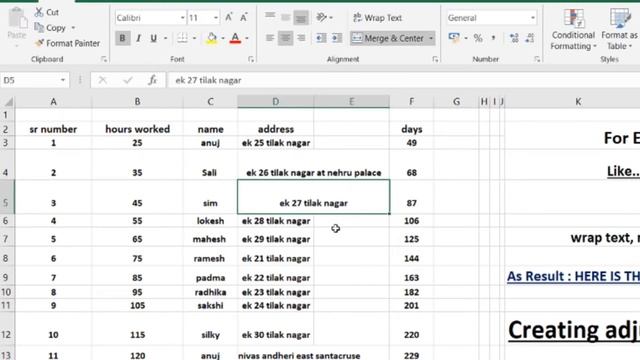Select column F header
Image resolution: width=640 pixels, height=360 pixels.
click(x=411, y=102)
